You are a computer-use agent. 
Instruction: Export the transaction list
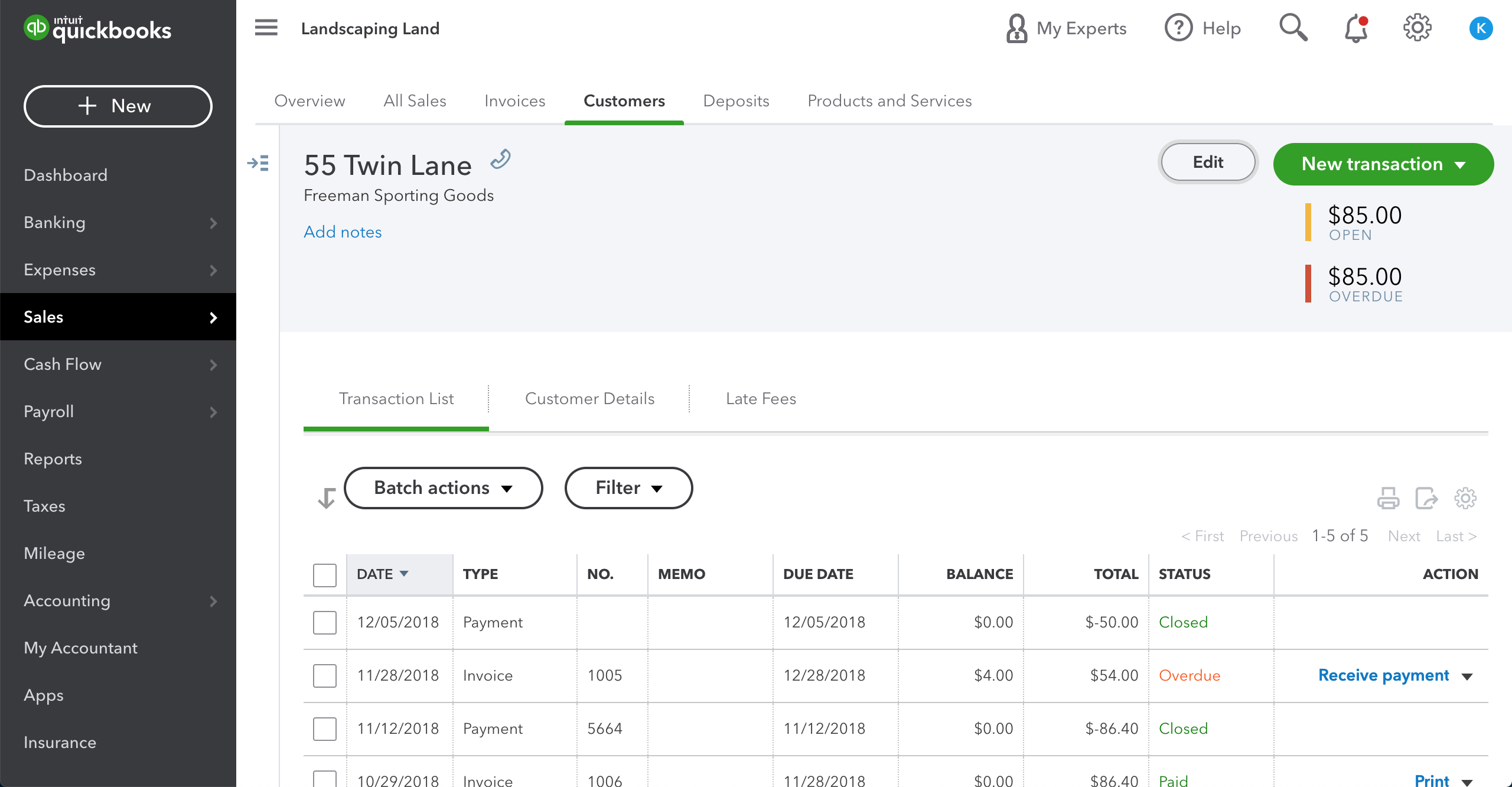coord(1426,498)
